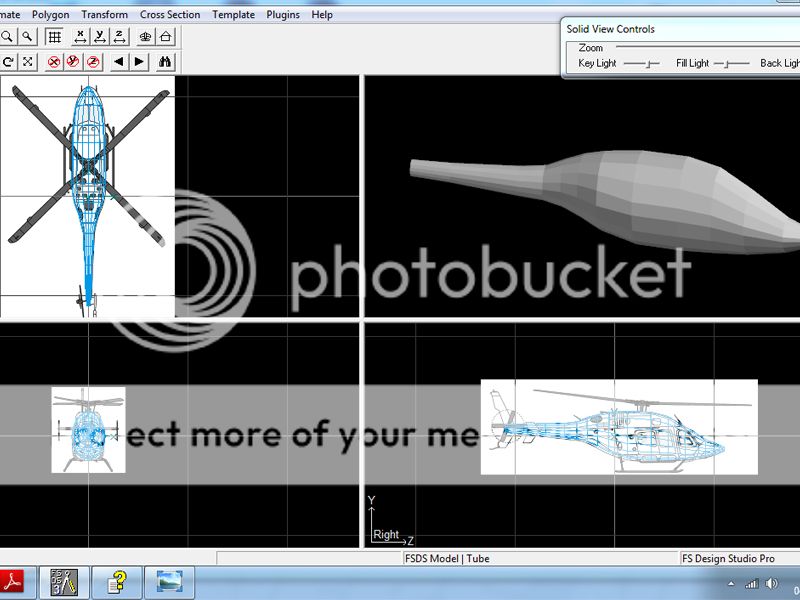Viewport: 800px width, 600px height.
Task: Toggle the lock Z axis button
Action: point(93,60)
